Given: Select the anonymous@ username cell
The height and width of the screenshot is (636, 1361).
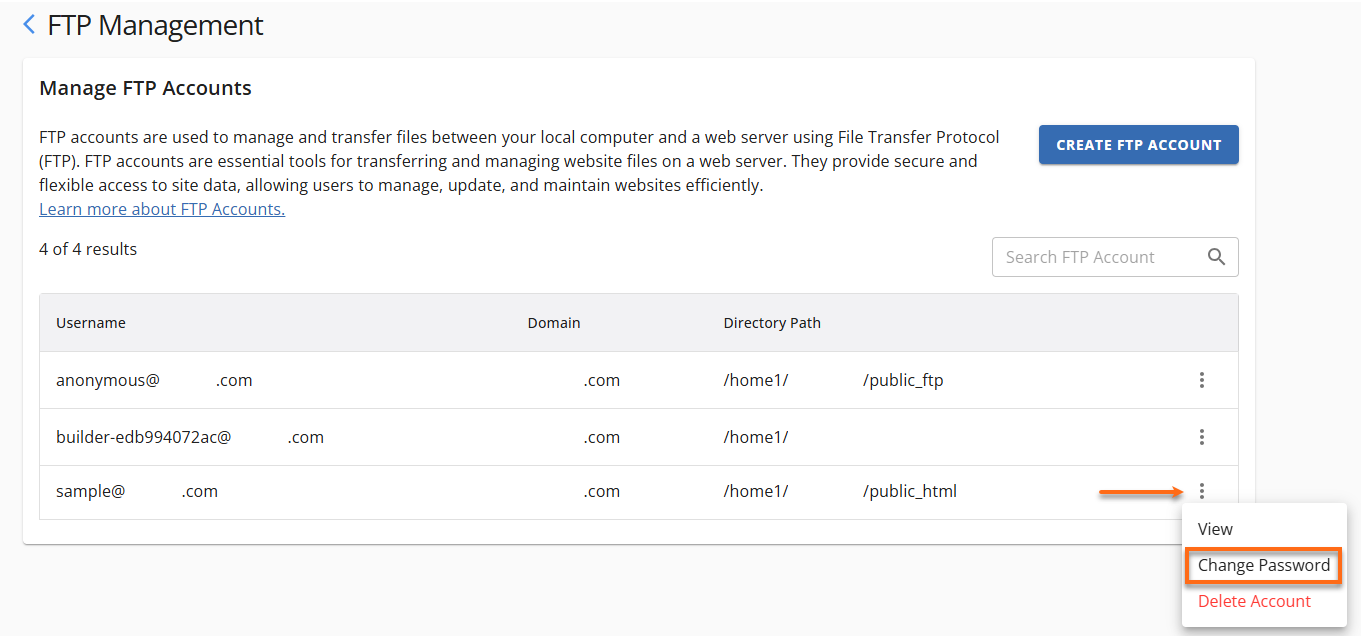Looking at the screenshot, I should [154, 380].
